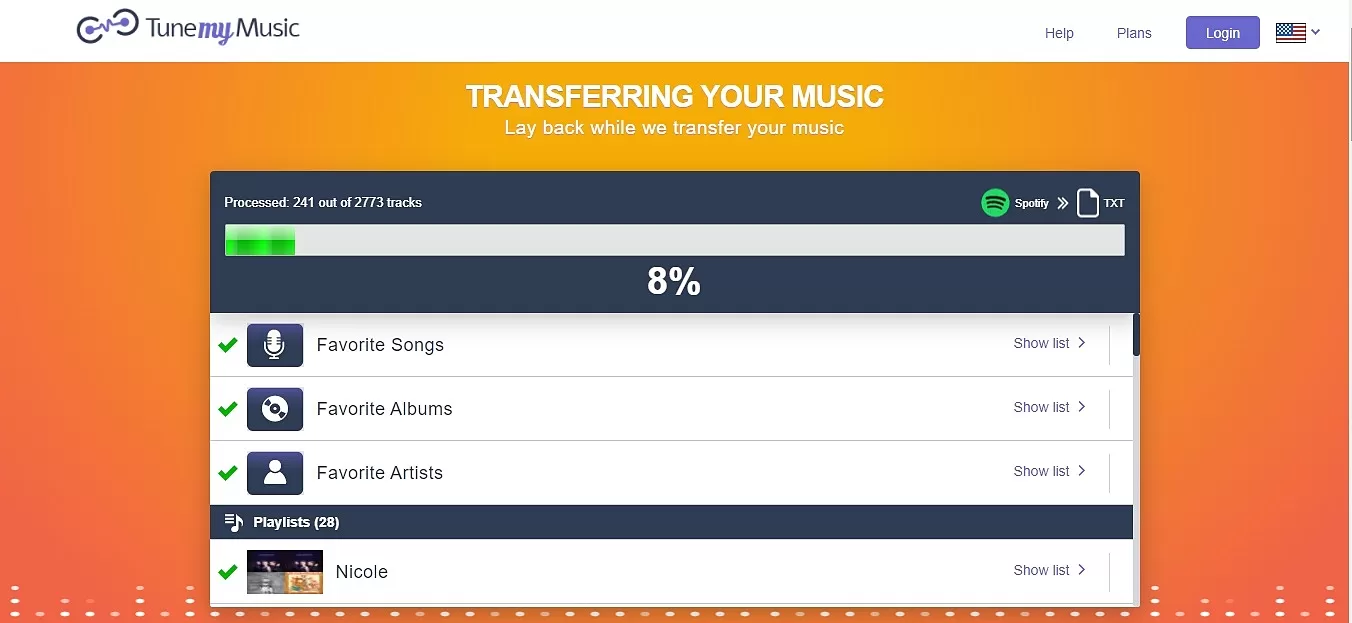Click the Favorite Artists person icon
The width and height of the screenshot is (1352, 623).
[275, 473]
